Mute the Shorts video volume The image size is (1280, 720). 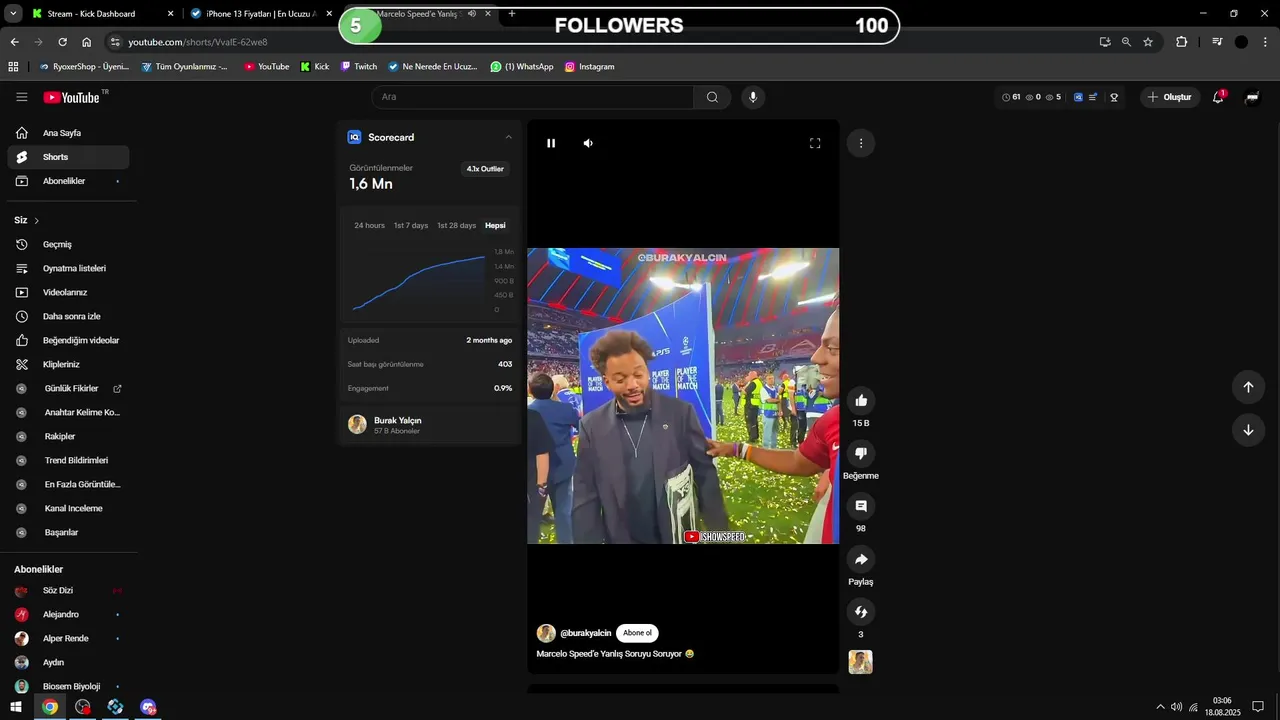pyautogui.click(x=588, y=143)
